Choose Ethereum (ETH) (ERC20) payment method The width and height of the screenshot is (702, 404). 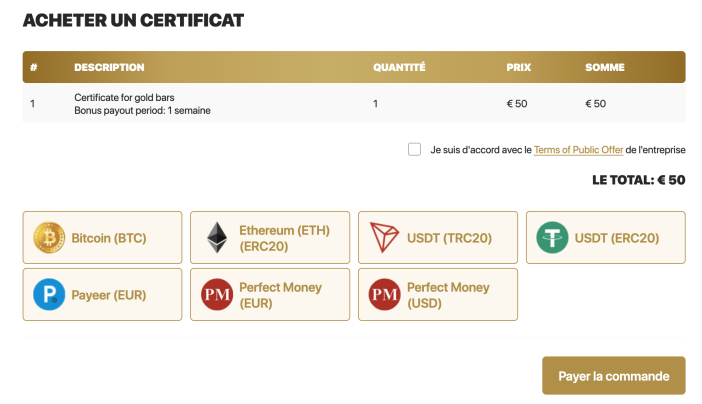point(270,237)
